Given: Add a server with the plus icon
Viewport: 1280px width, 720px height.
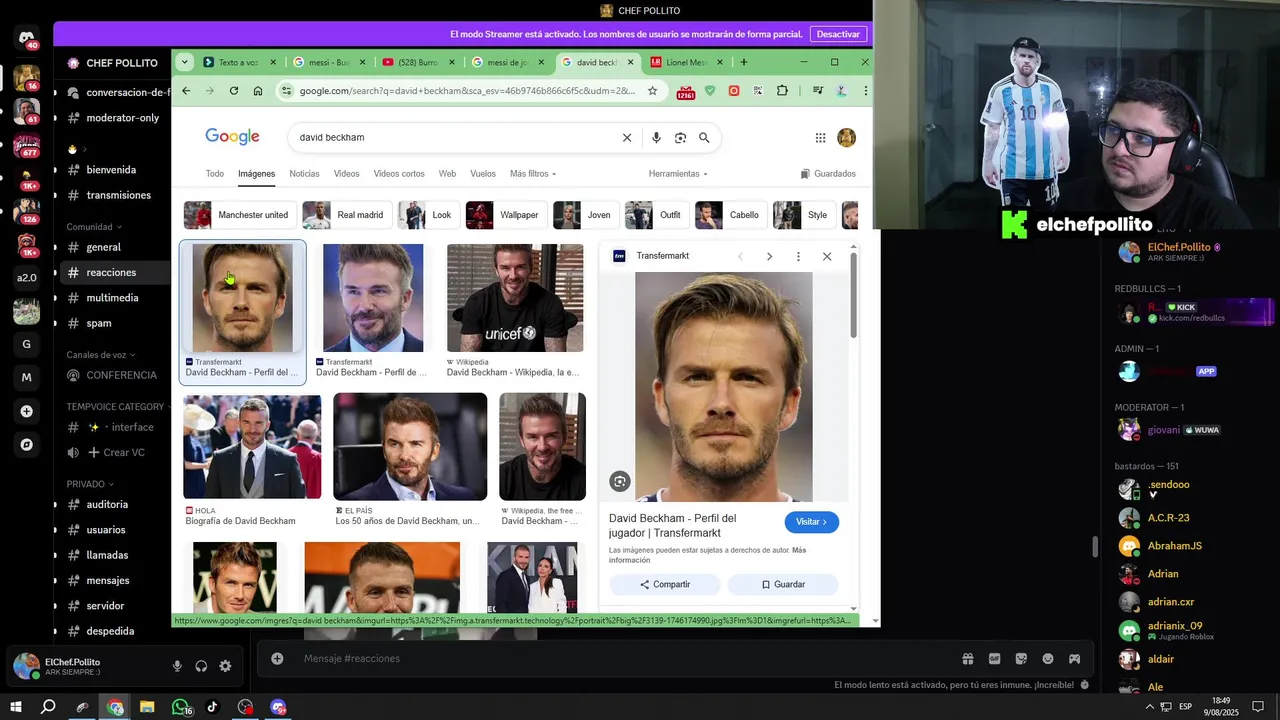Looking at the screenshot, I should tap(26, 411).
